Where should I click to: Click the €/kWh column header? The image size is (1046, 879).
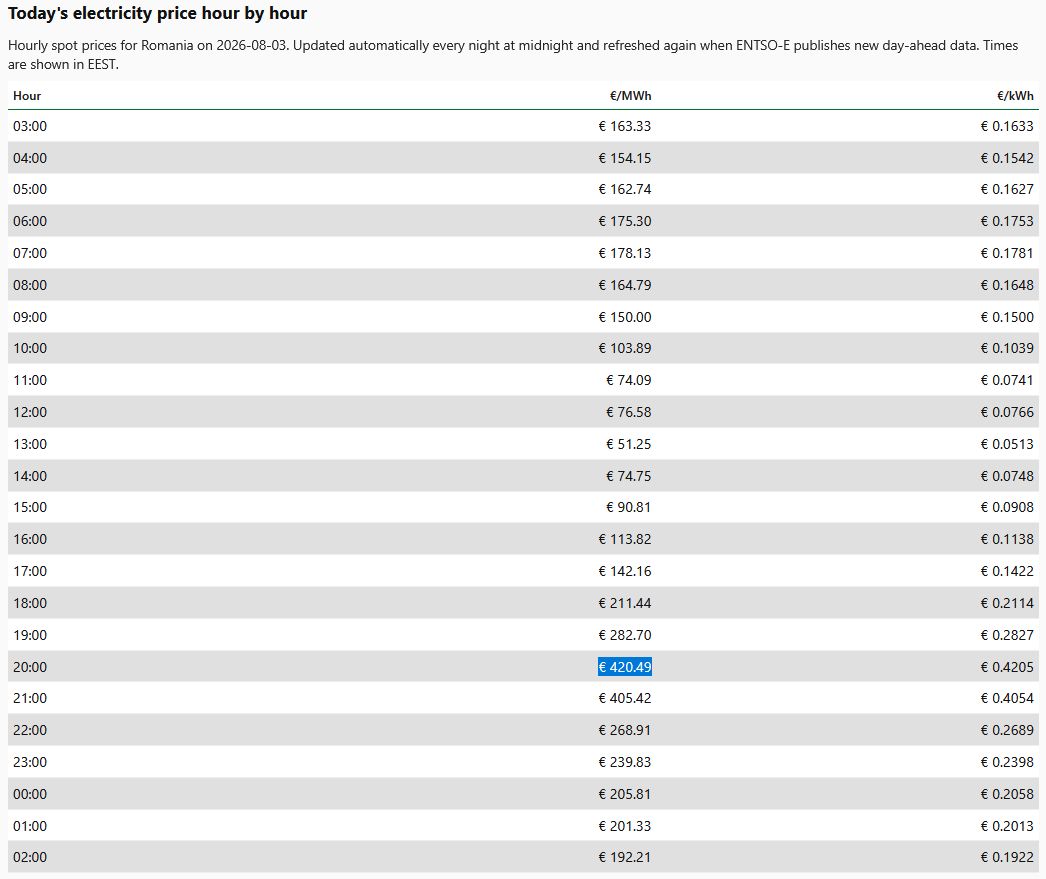pyautogui.click(x=1015, y=96)
